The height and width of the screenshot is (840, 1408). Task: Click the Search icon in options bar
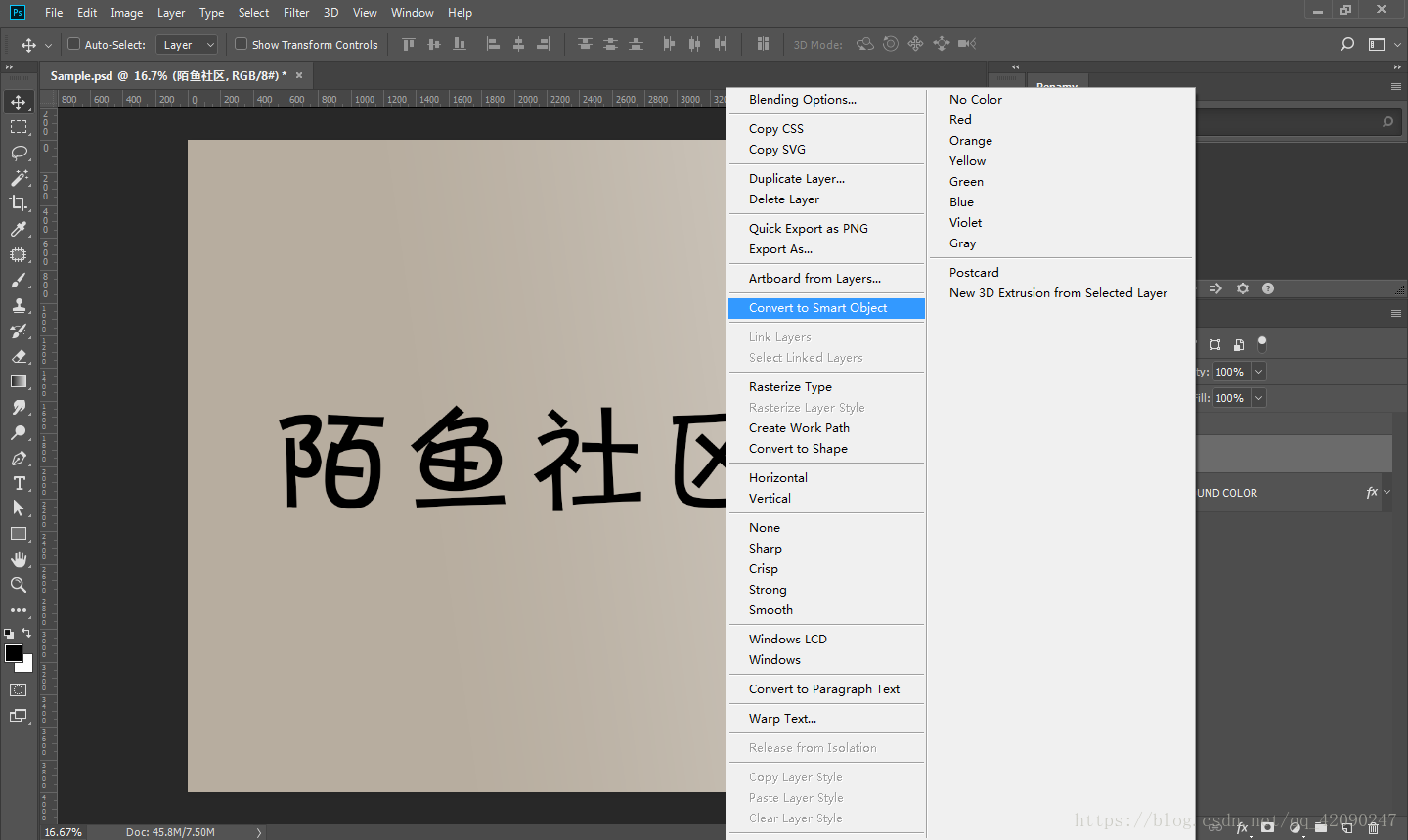[x=1347, y=44]
